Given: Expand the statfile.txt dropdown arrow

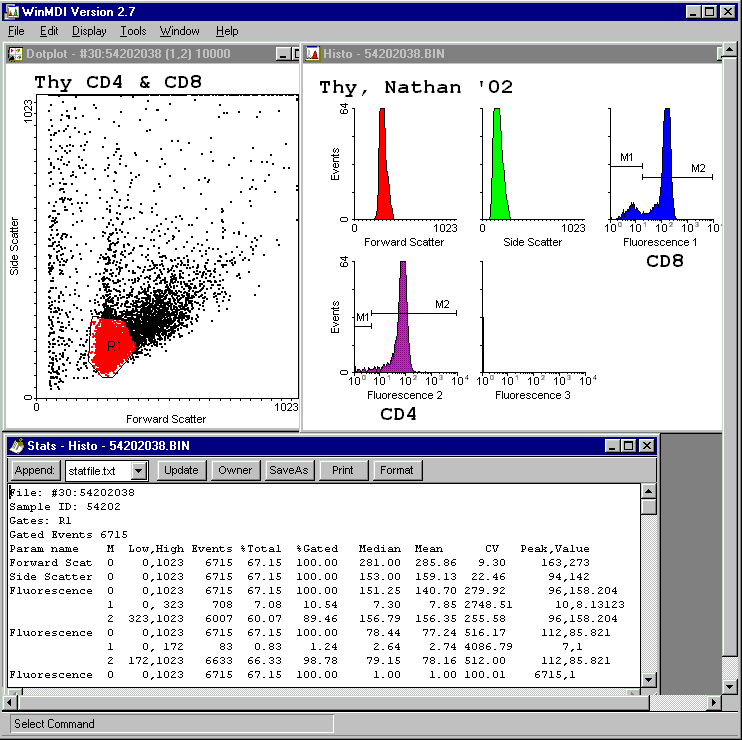Looking at the screenshot, I should tap(139, 470).
